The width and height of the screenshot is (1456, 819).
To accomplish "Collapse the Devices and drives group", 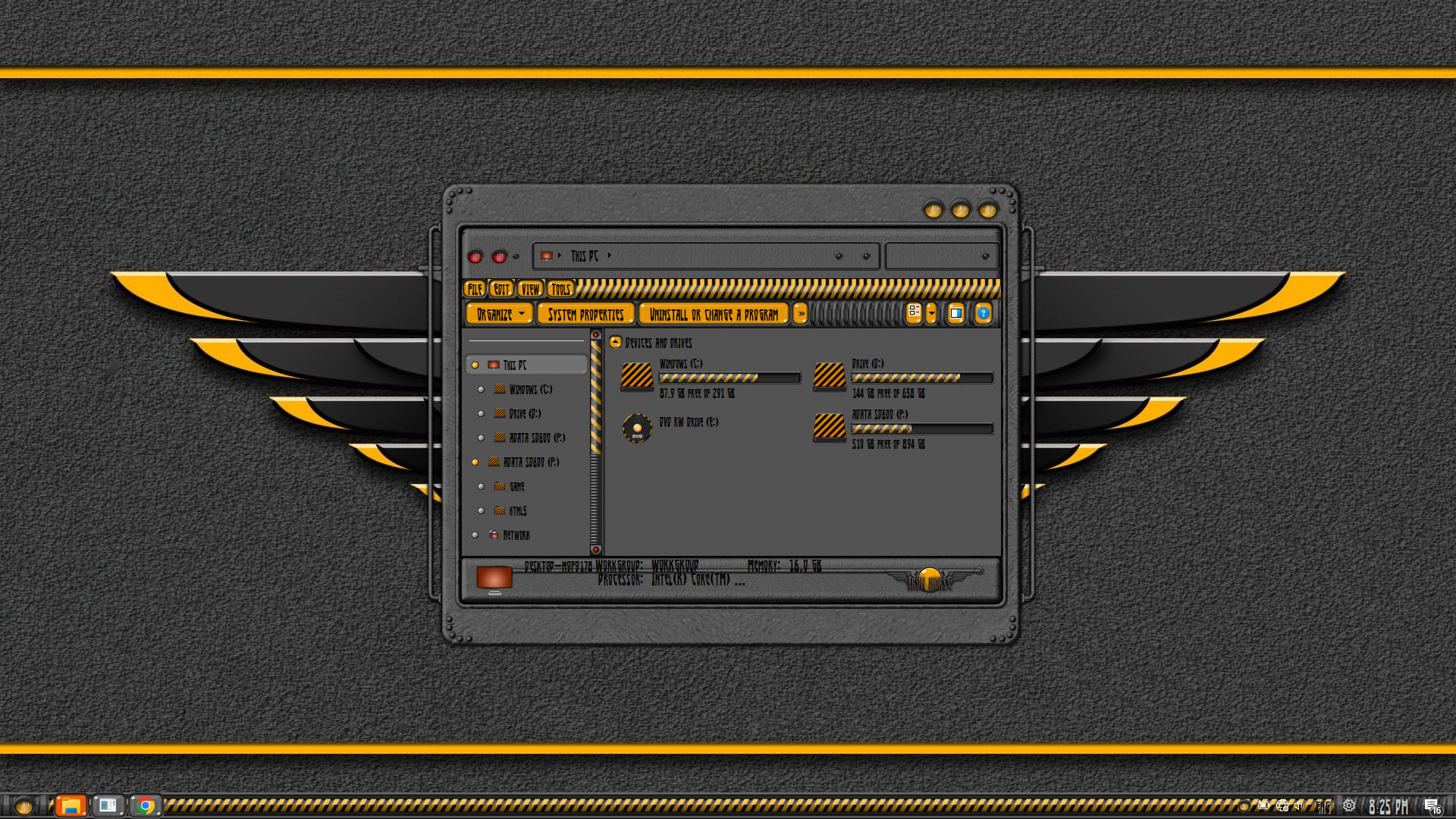I will tap(616, 342).
